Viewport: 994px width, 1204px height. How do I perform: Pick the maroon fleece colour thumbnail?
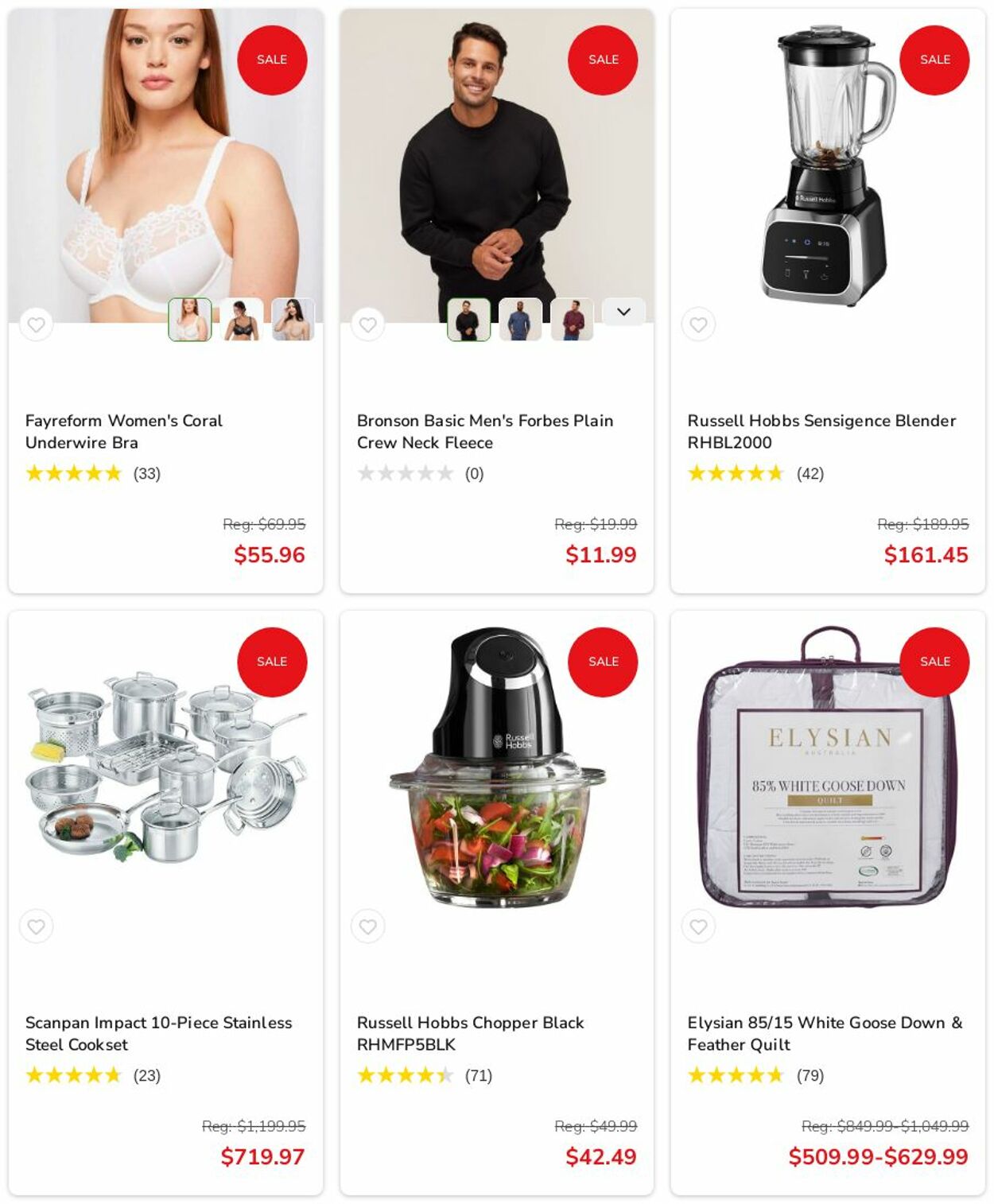[x=572, y=320]
